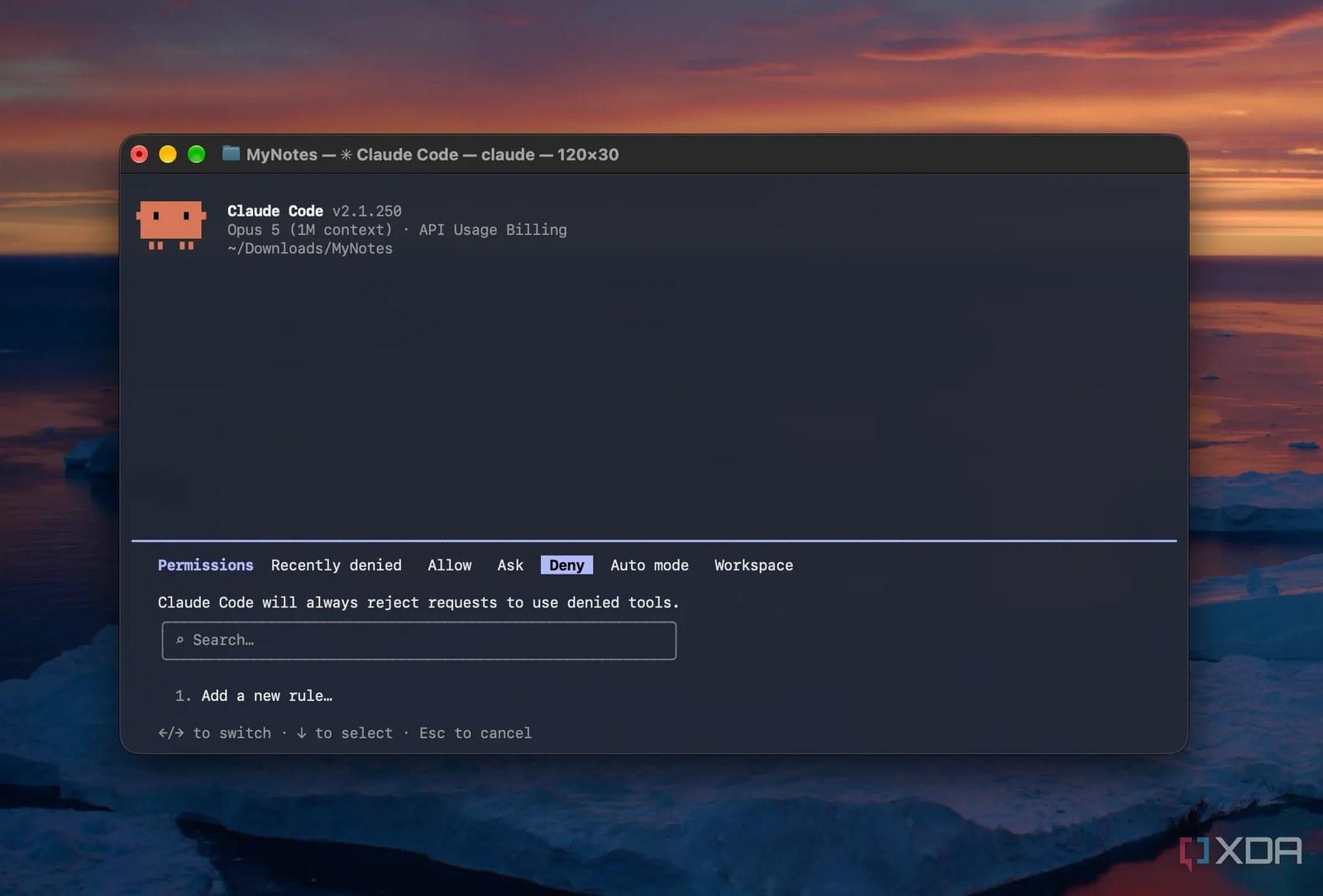Click the ~/Downloads/MyNotes path text
Image resolution: width=1323 pixels, height=896 pixels.
tap(310, 249)
